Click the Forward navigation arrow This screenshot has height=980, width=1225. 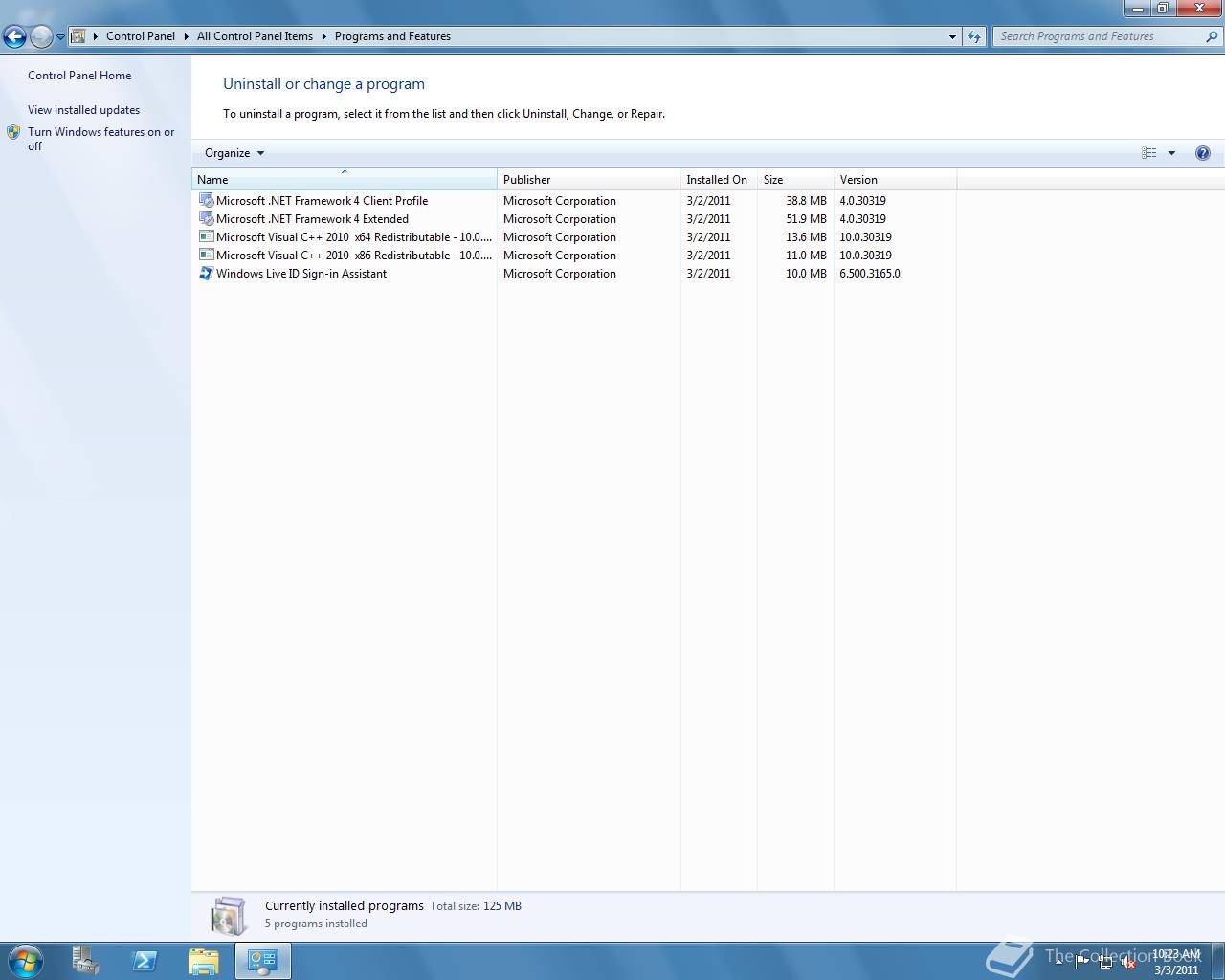pos(41,37)
